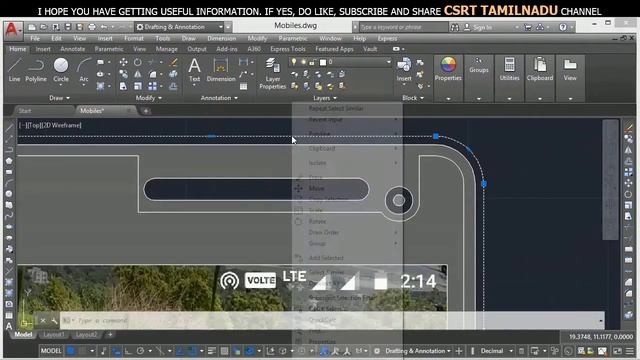Switch to the Featured Apps ribbon tab

click(x=334, y=49)
